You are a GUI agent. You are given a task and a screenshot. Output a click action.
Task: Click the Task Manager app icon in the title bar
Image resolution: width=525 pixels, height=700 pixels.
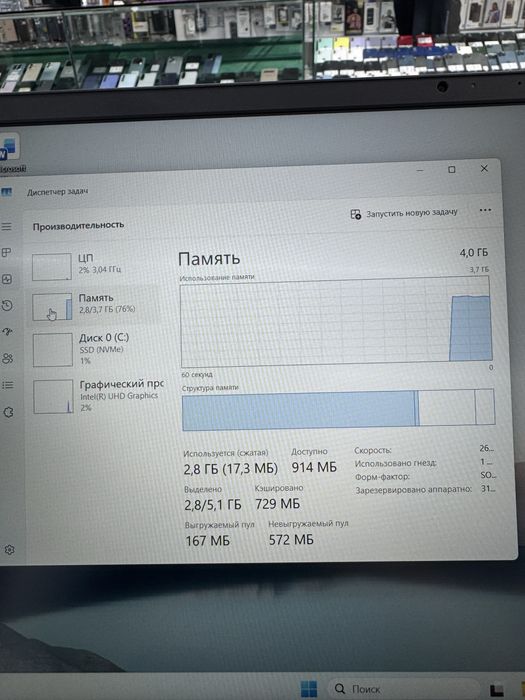(x=6, y=192)
